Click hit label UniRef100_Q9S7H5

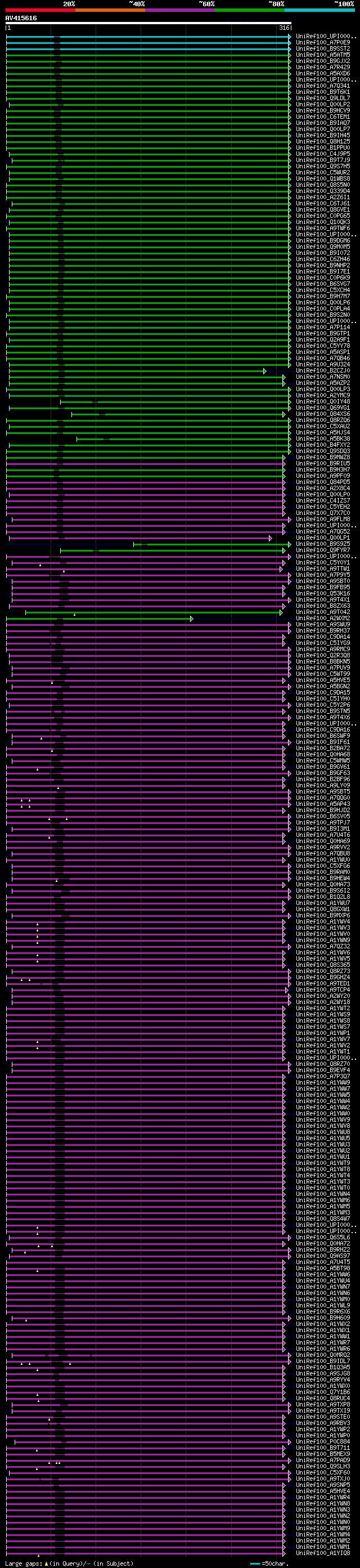coord(323,166)
